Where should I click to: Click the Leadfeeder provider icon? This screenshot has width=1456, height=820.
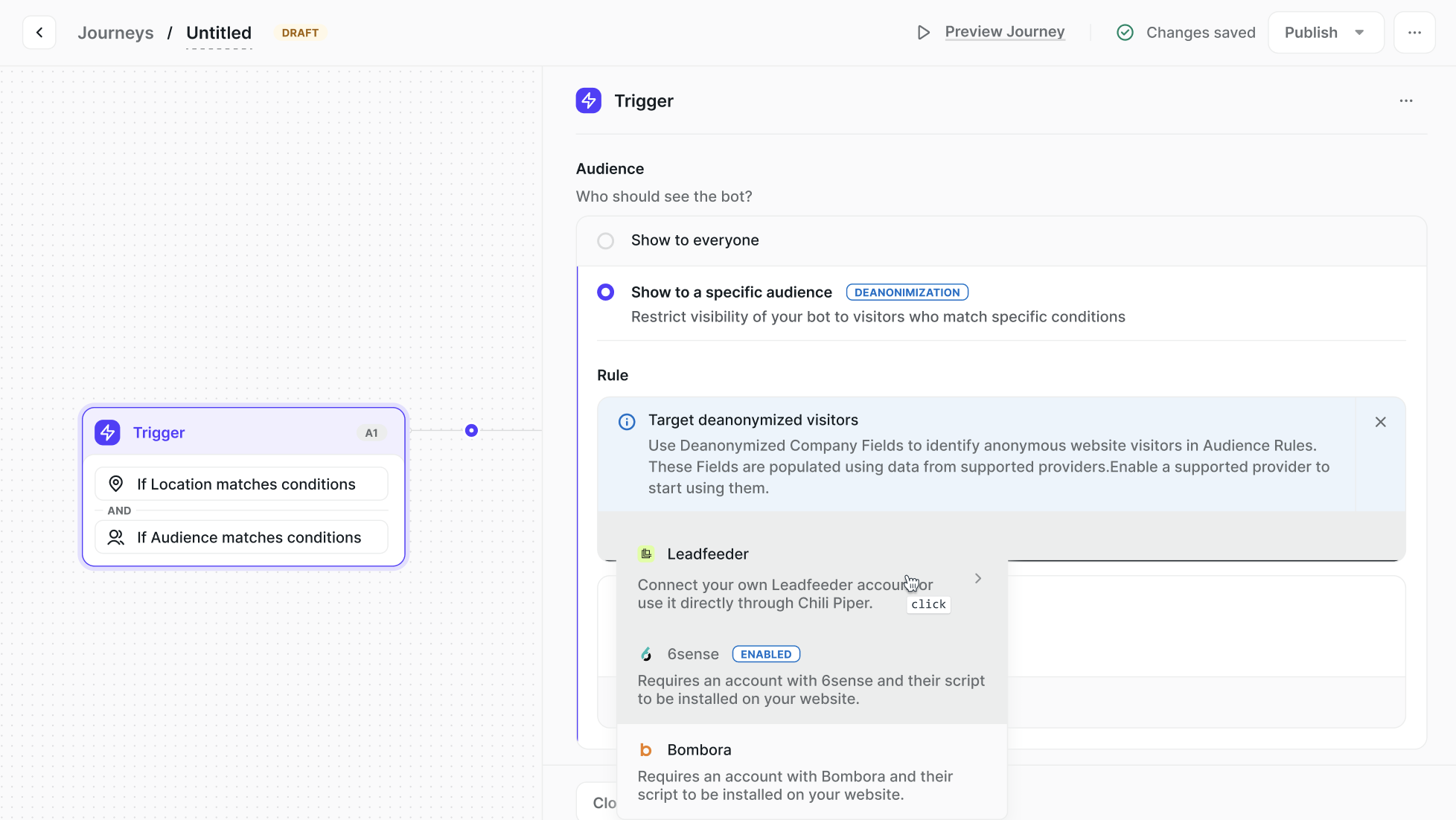click(x=646, y=554)
